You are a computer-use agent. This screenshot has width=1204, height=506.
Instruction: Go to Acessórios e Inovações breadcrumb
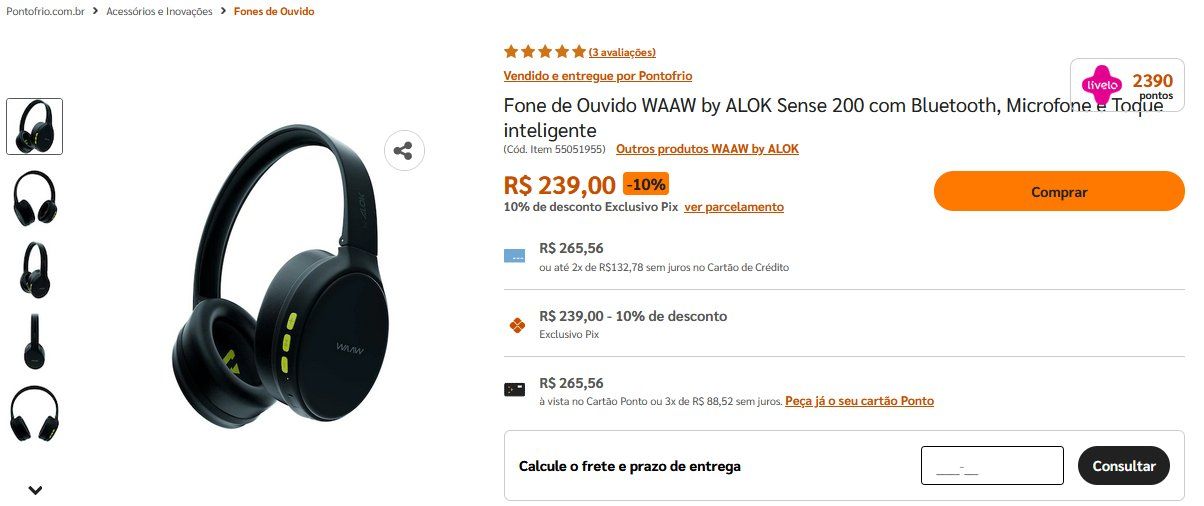160,12
